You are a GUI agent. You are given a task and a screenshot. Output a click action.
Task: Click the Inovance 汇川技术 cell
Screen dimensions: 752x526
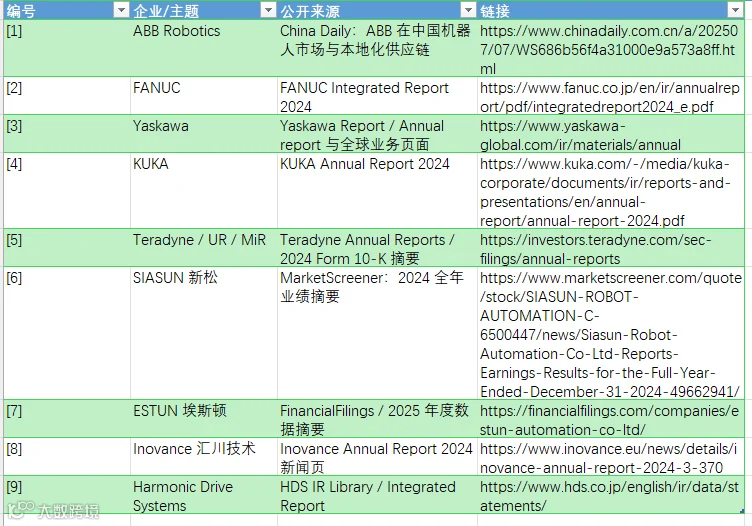(x=203, y=456)
